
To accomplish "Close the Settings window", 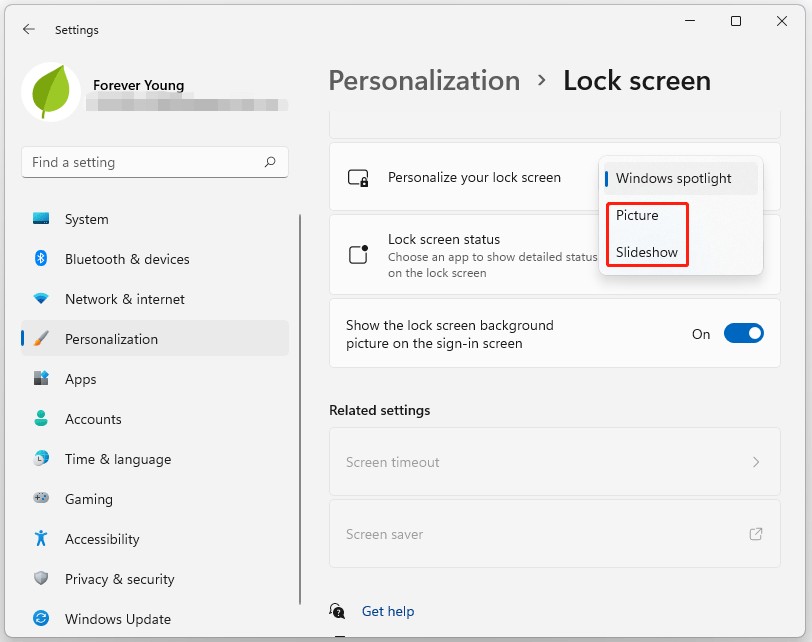I will coord(782,21).
